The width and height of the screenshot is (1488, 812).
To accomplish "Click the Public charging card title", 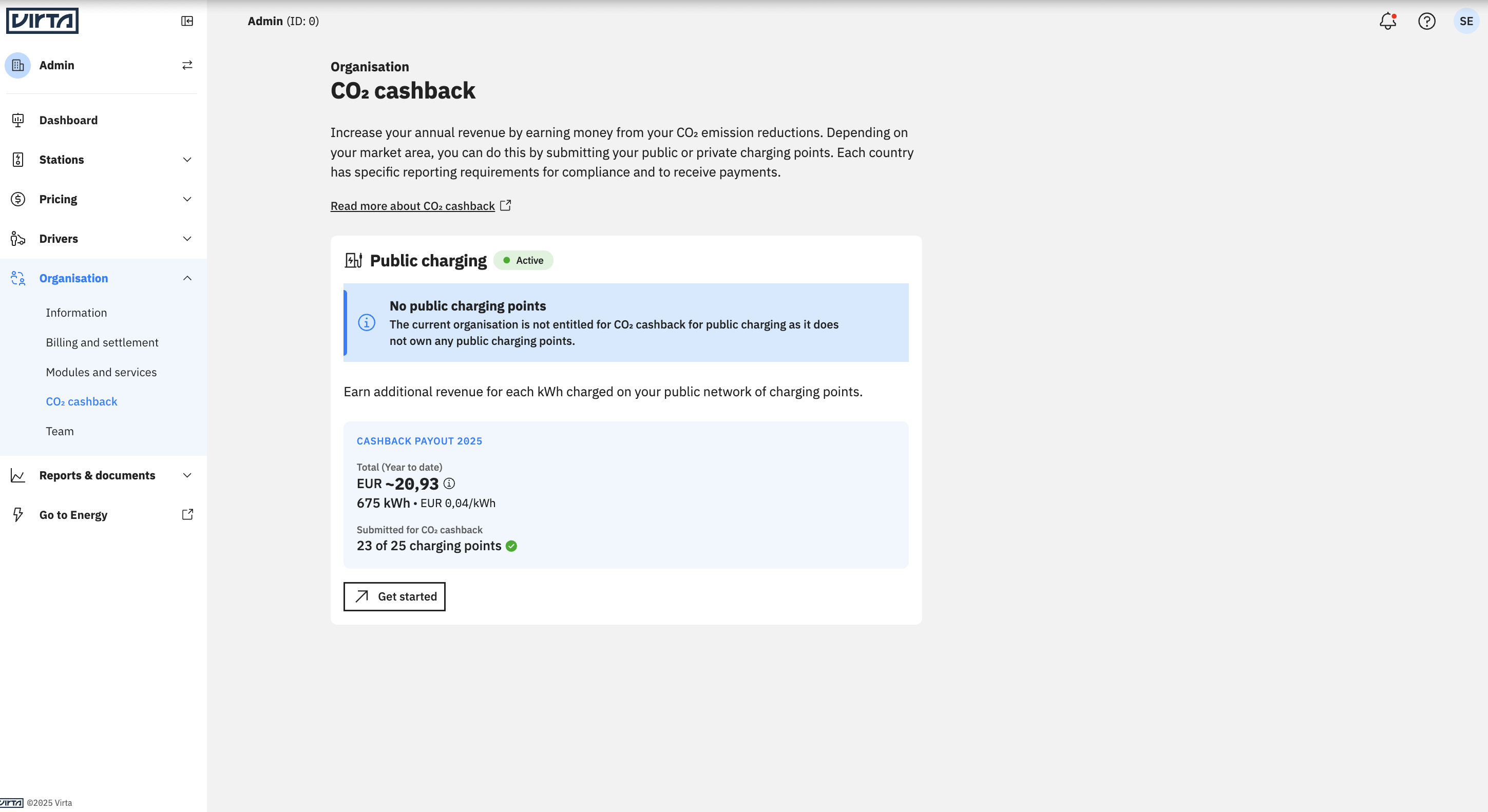I will click(x=428, y=260).
